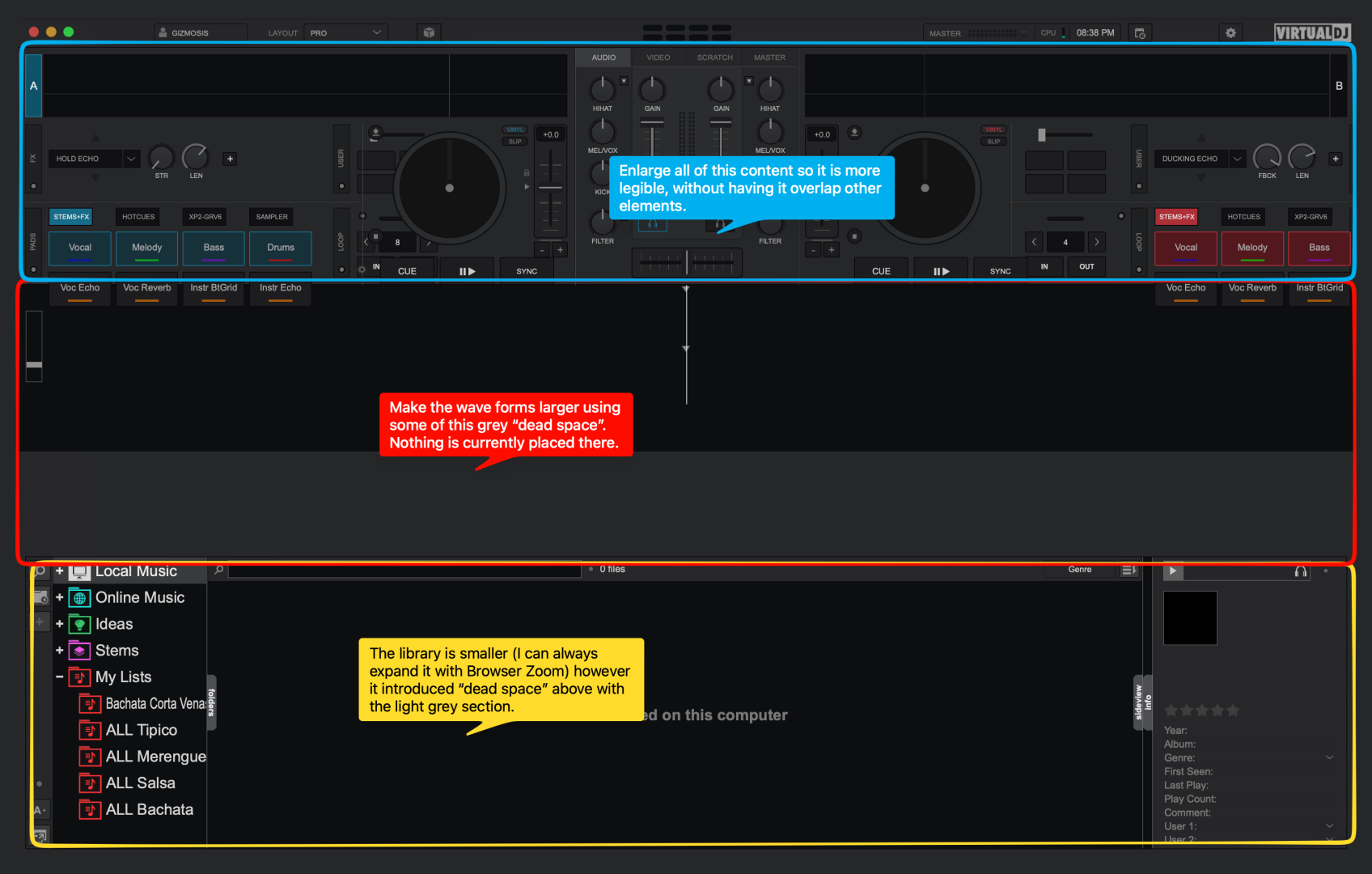This screenshot has height=874, width=1372.
Task: Collapse the My Lists tree
Action: click(60, 677)
